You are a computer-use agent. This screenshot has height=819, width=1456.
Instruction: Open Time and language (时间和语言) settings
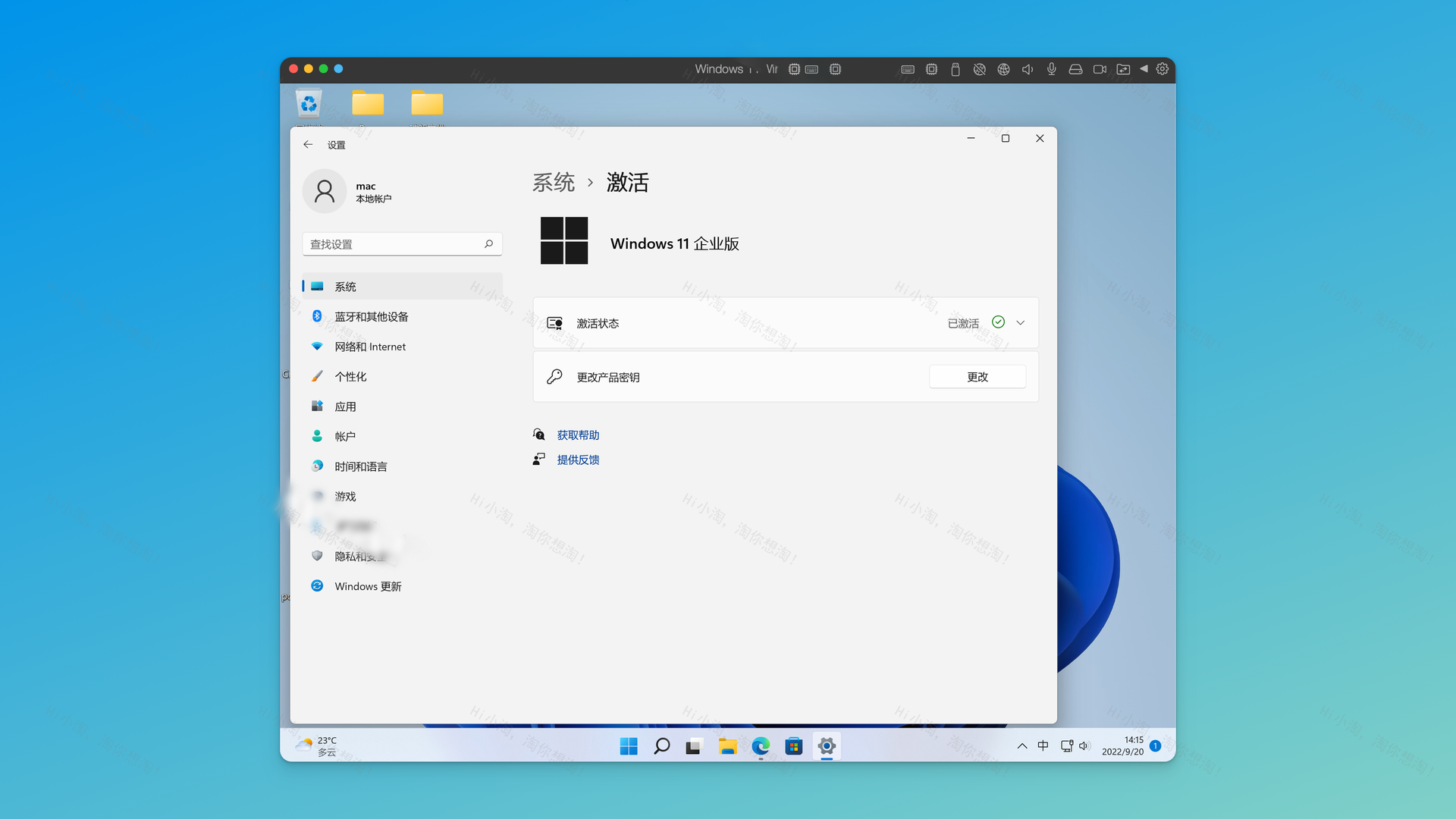pyautogui.click(x=402, y=466)
